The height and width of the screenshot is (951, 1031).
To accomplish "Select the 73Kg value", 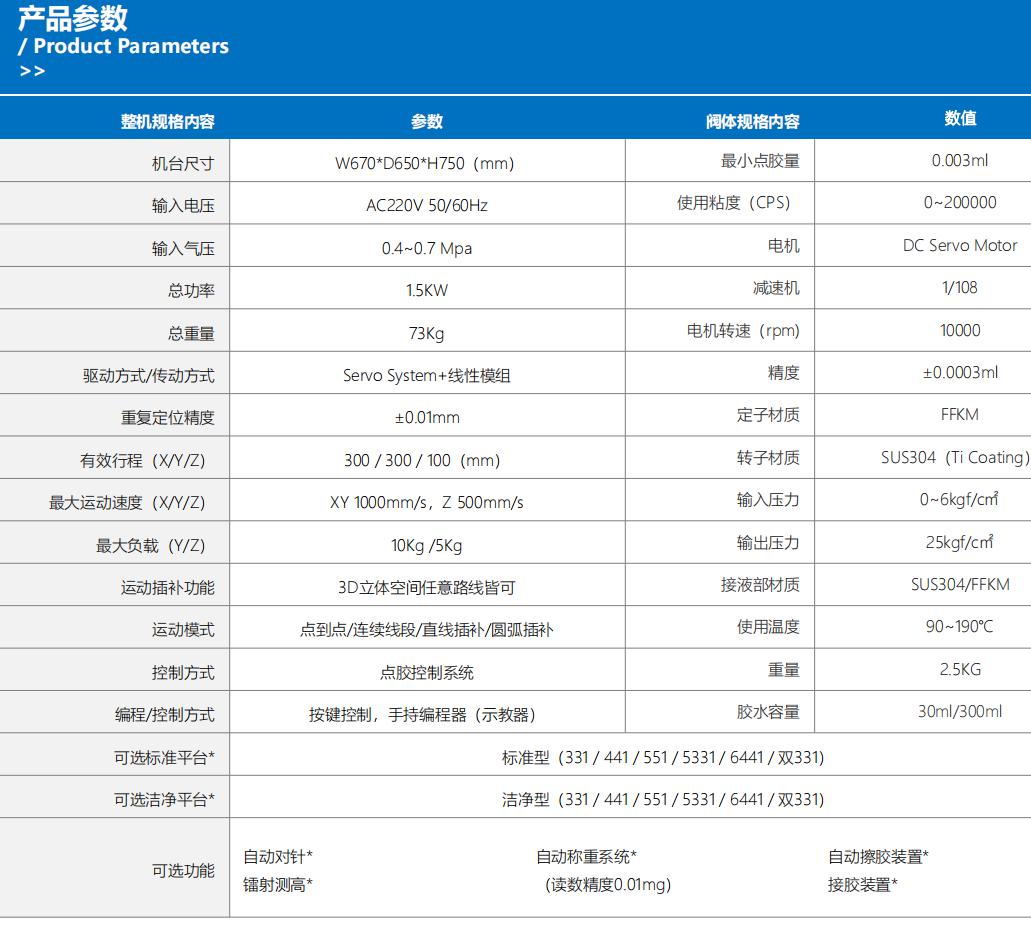I will (427, 333).
